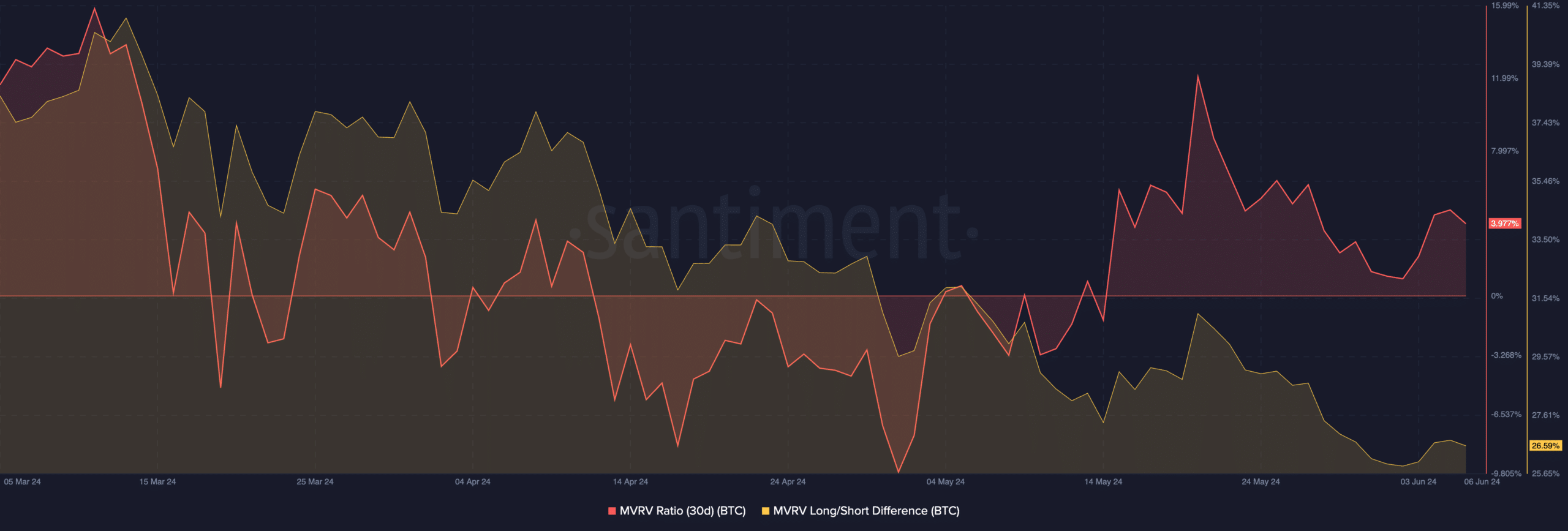Screen dimensions: 1568x531
Task: Click the 31.54% axis label
Action: (x=1545, y=299)
